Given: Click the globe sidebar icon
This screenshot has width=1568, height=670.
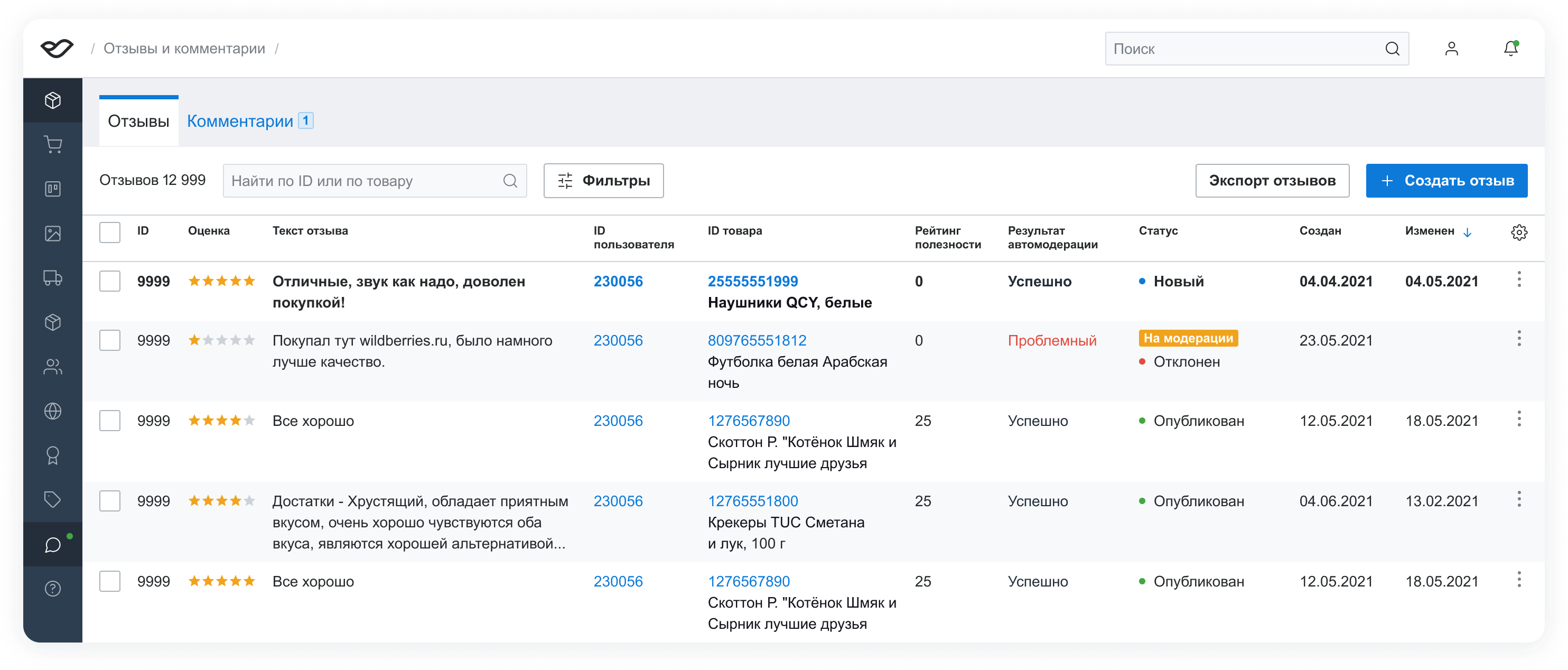Looking at the screenshot, I should tap(53, 412).
